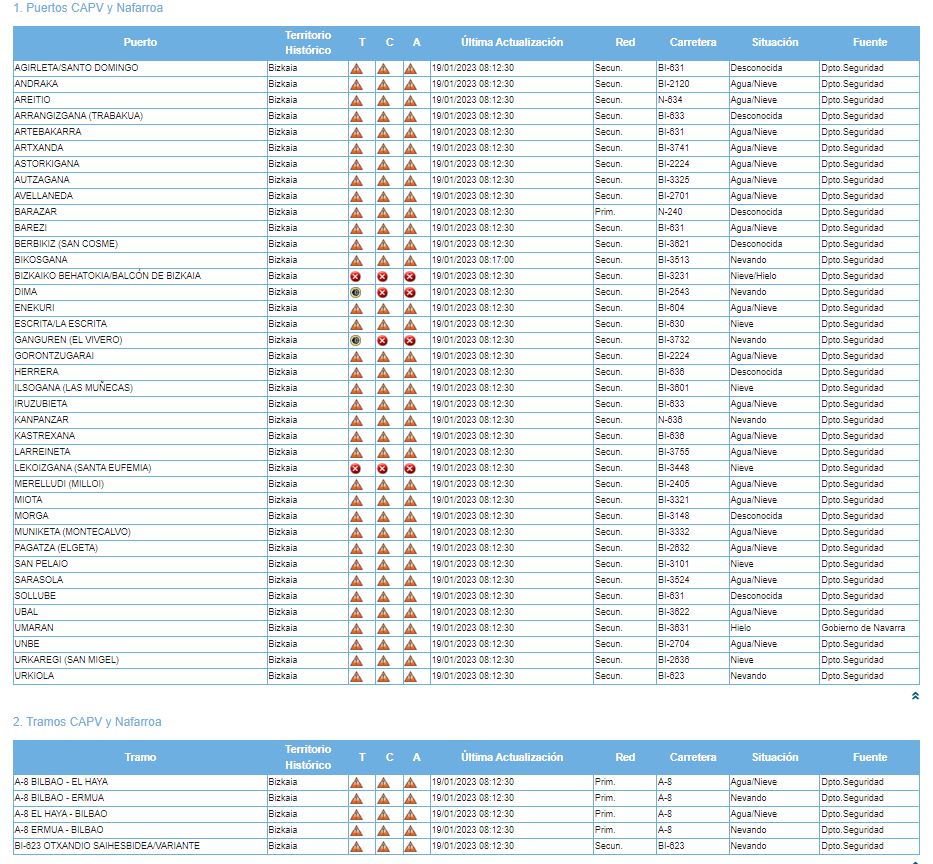Click double-chevron up arrow below Puertos table
This screenshot has height=864, width=933.
pos(915,696)
